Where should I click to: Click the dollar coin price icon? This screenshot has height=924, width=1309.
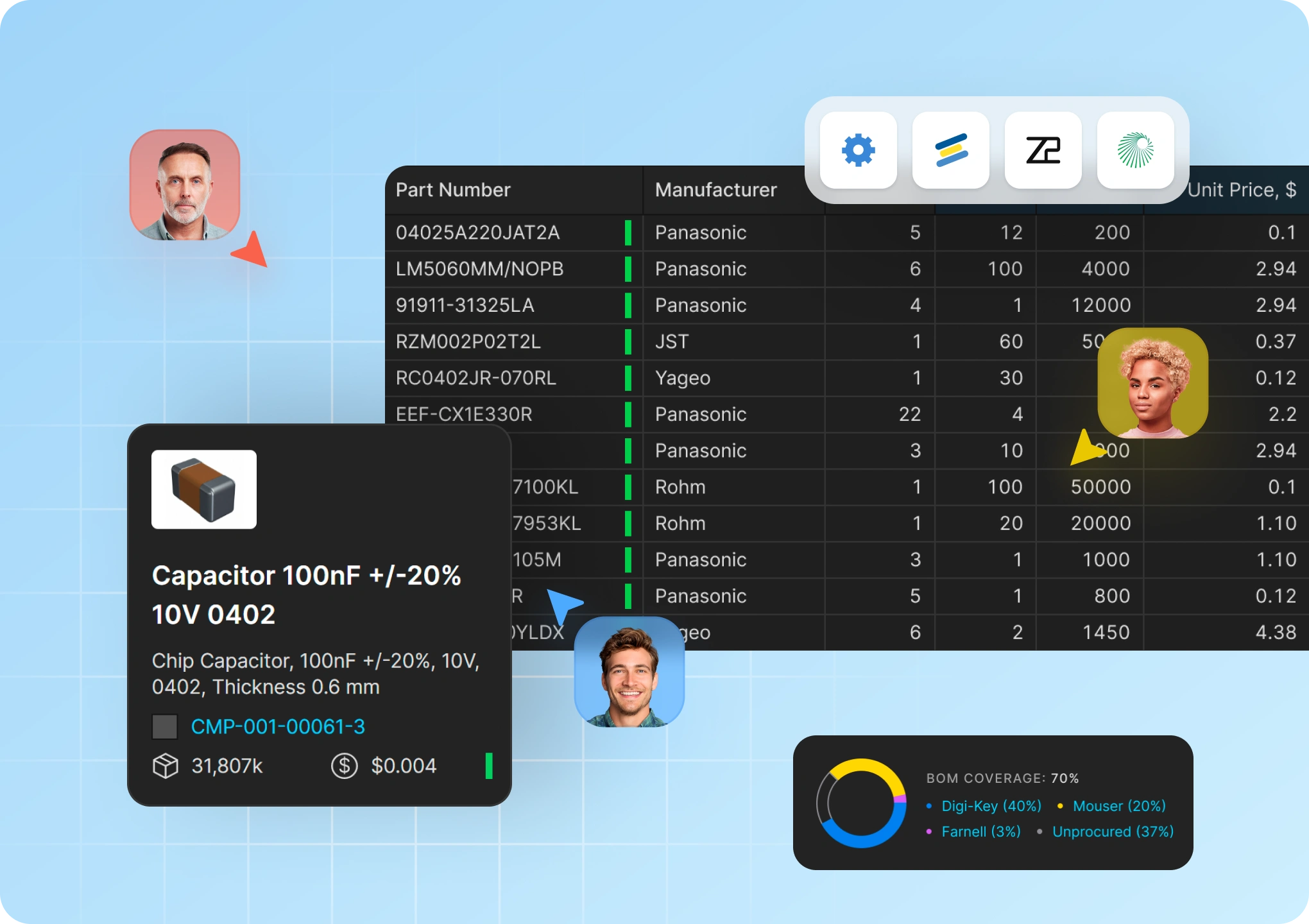tap(345, 766)
